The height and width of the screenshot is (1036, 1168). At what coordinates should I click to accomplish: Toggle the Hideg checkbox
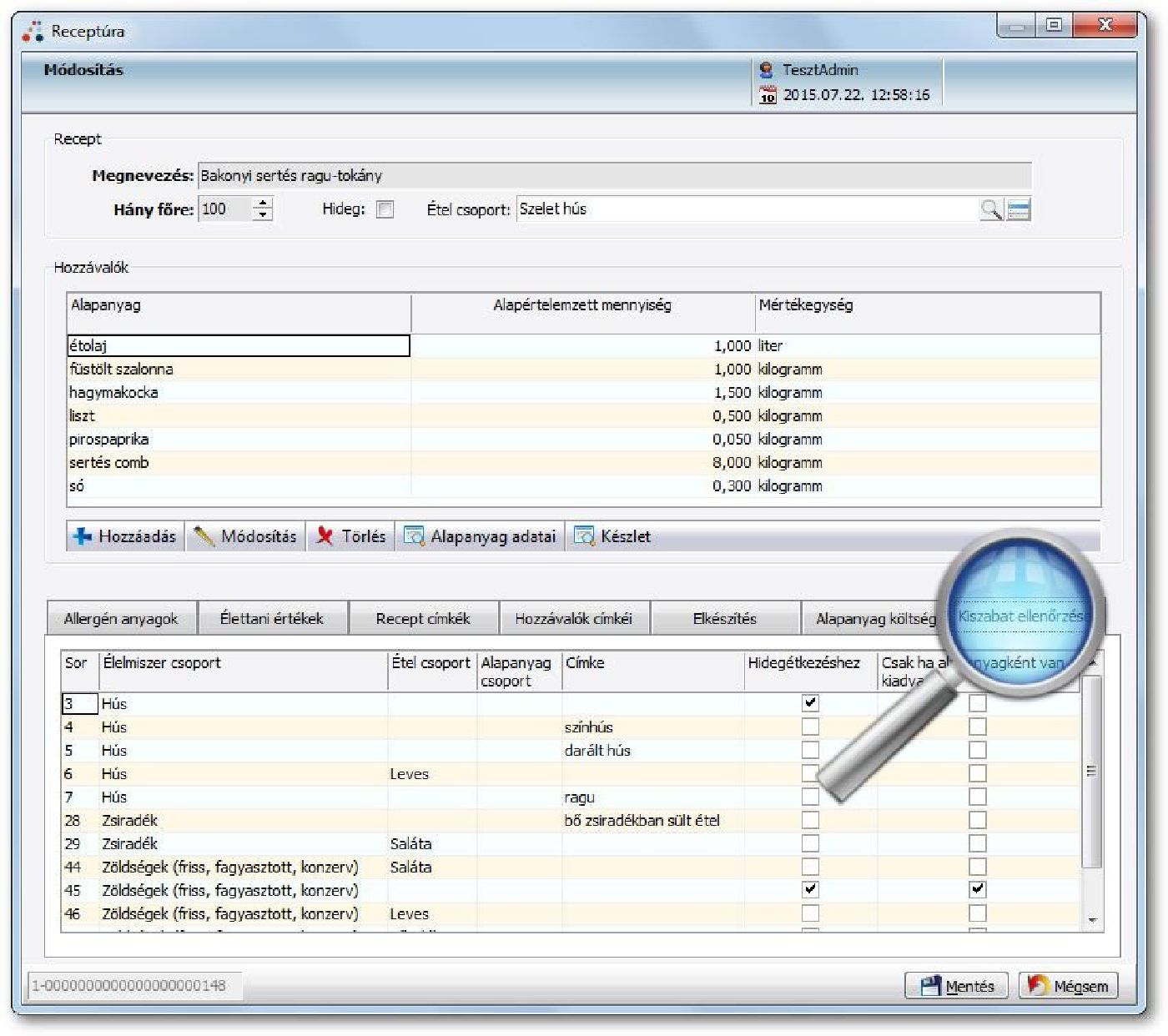(385, 210)
